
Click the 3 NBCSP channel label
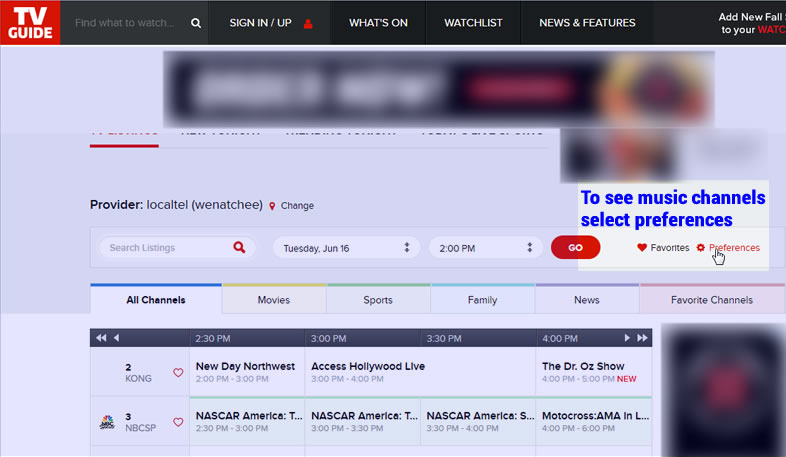point(140,422)
